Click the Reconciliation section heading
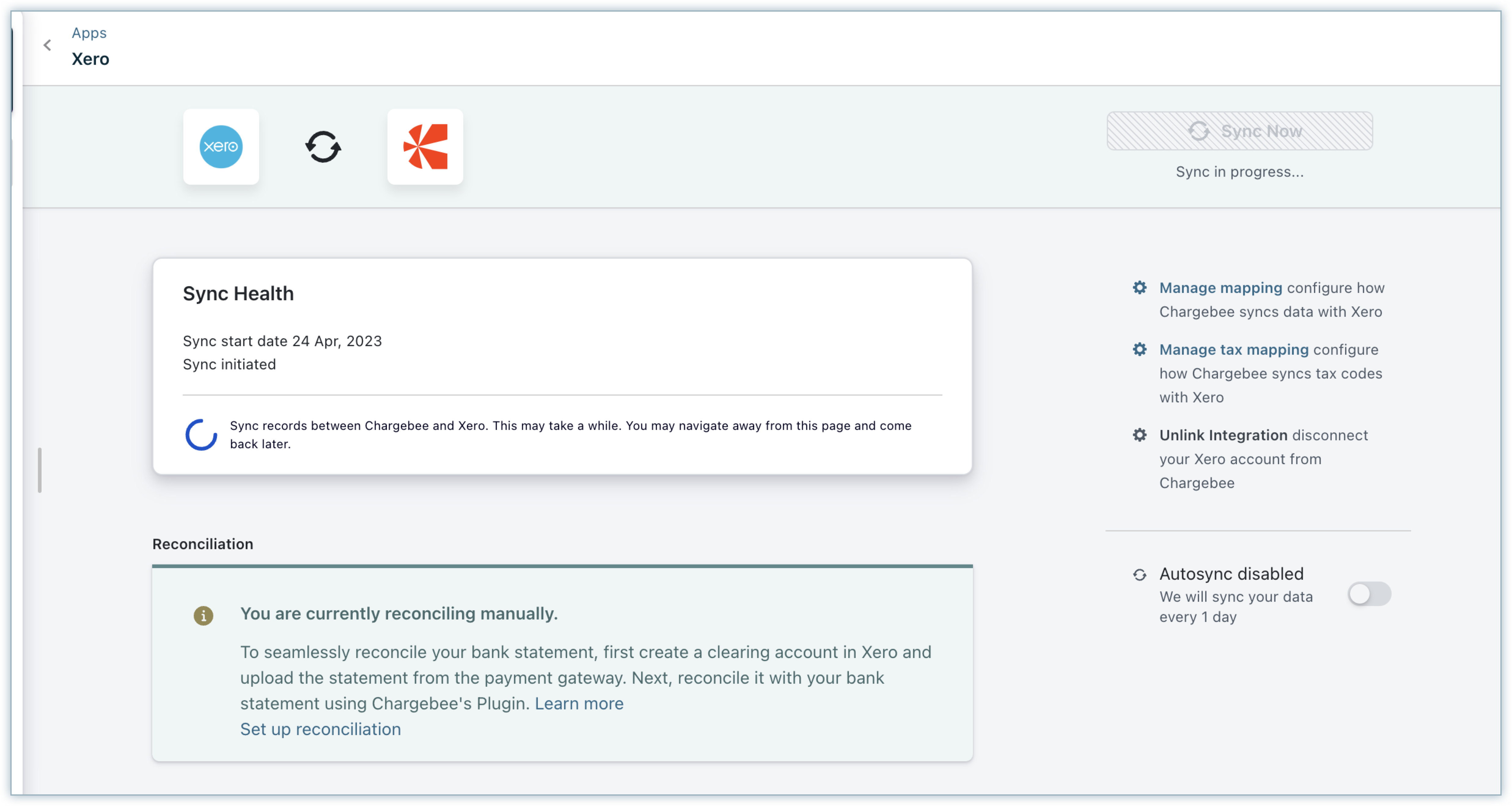1512x806 pixels. tap(203, 544)
